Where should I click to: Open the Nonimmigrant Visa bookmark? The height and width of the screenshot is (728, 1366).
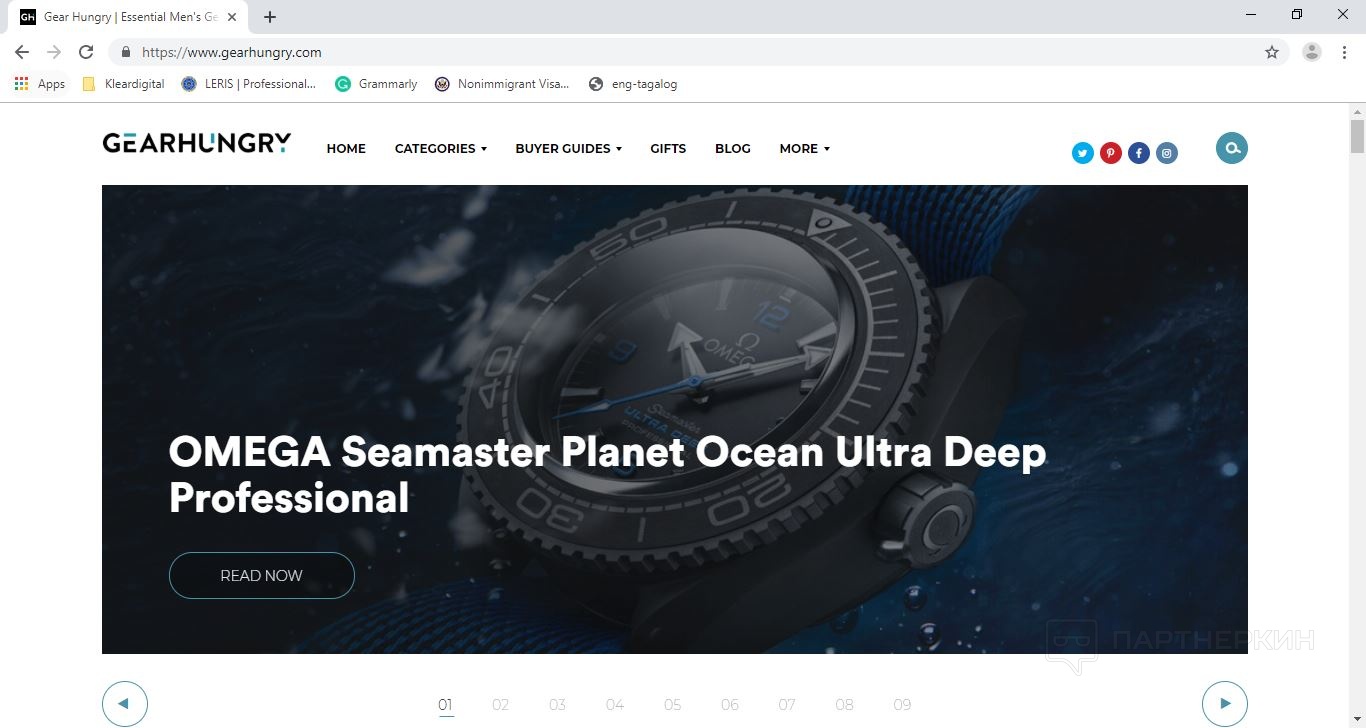coord(502,84)
